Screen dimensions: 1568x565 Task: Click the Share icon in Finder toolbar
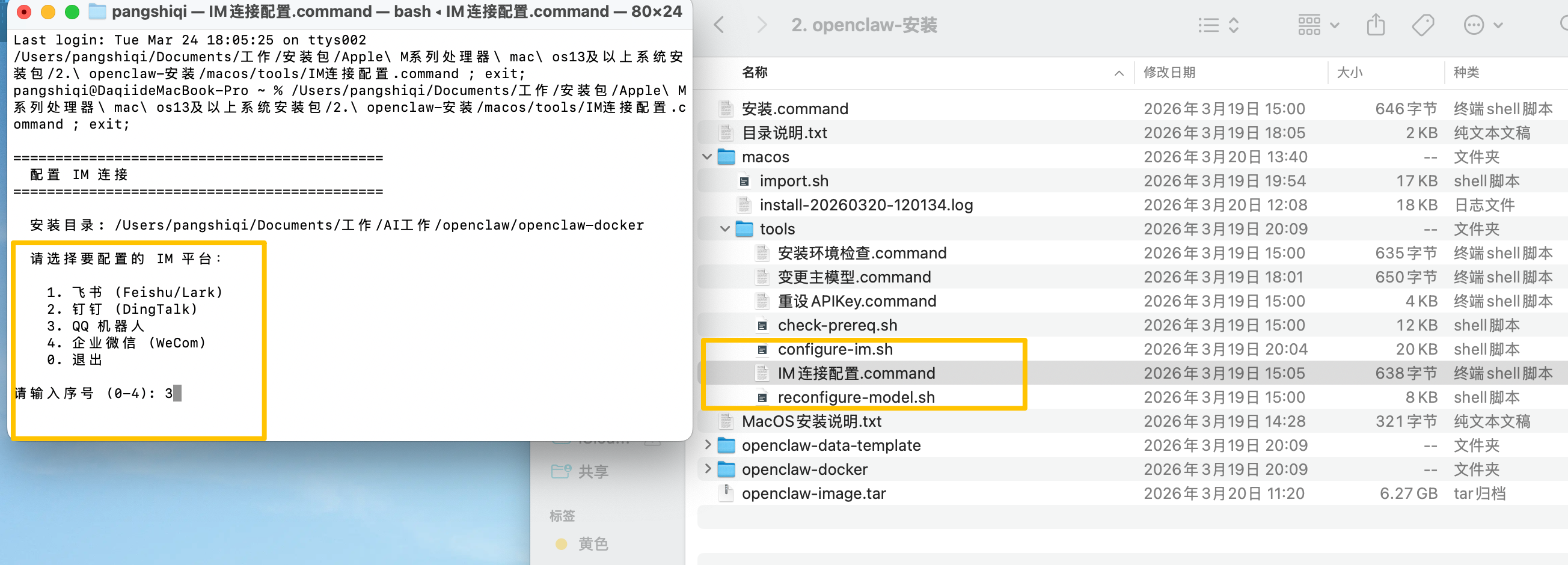point(1375,25)
